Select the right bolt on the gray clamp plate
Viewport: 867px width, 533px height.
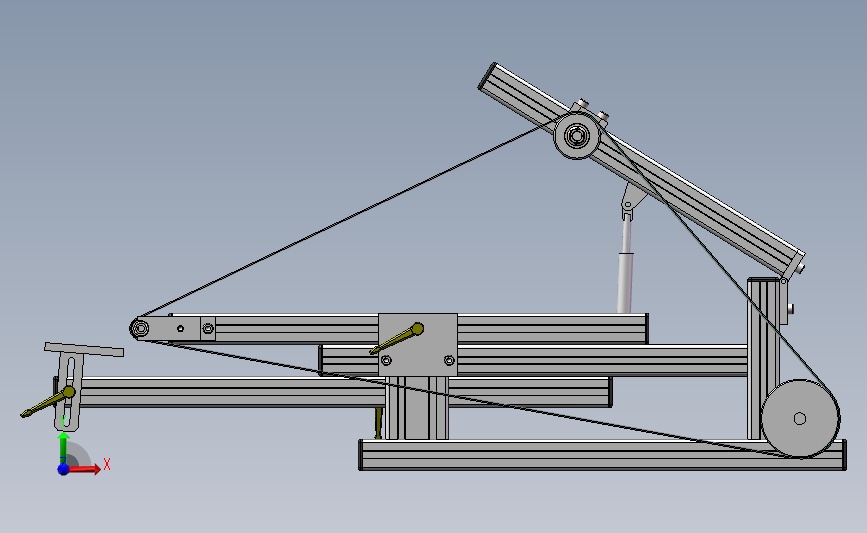(x=449, y=360)
